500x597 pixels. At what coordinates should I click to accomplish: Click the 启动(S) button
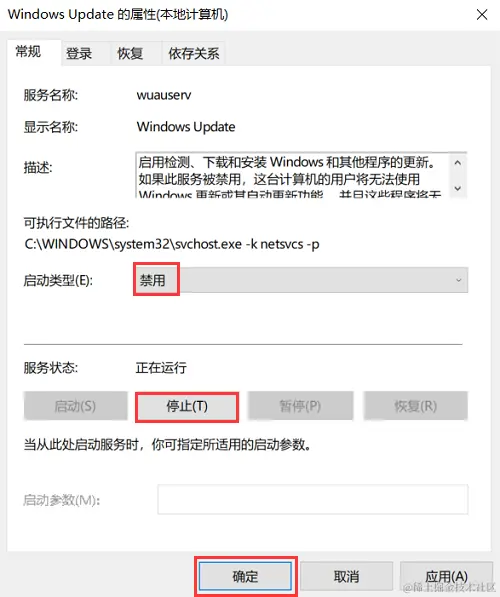coord(75,406)
